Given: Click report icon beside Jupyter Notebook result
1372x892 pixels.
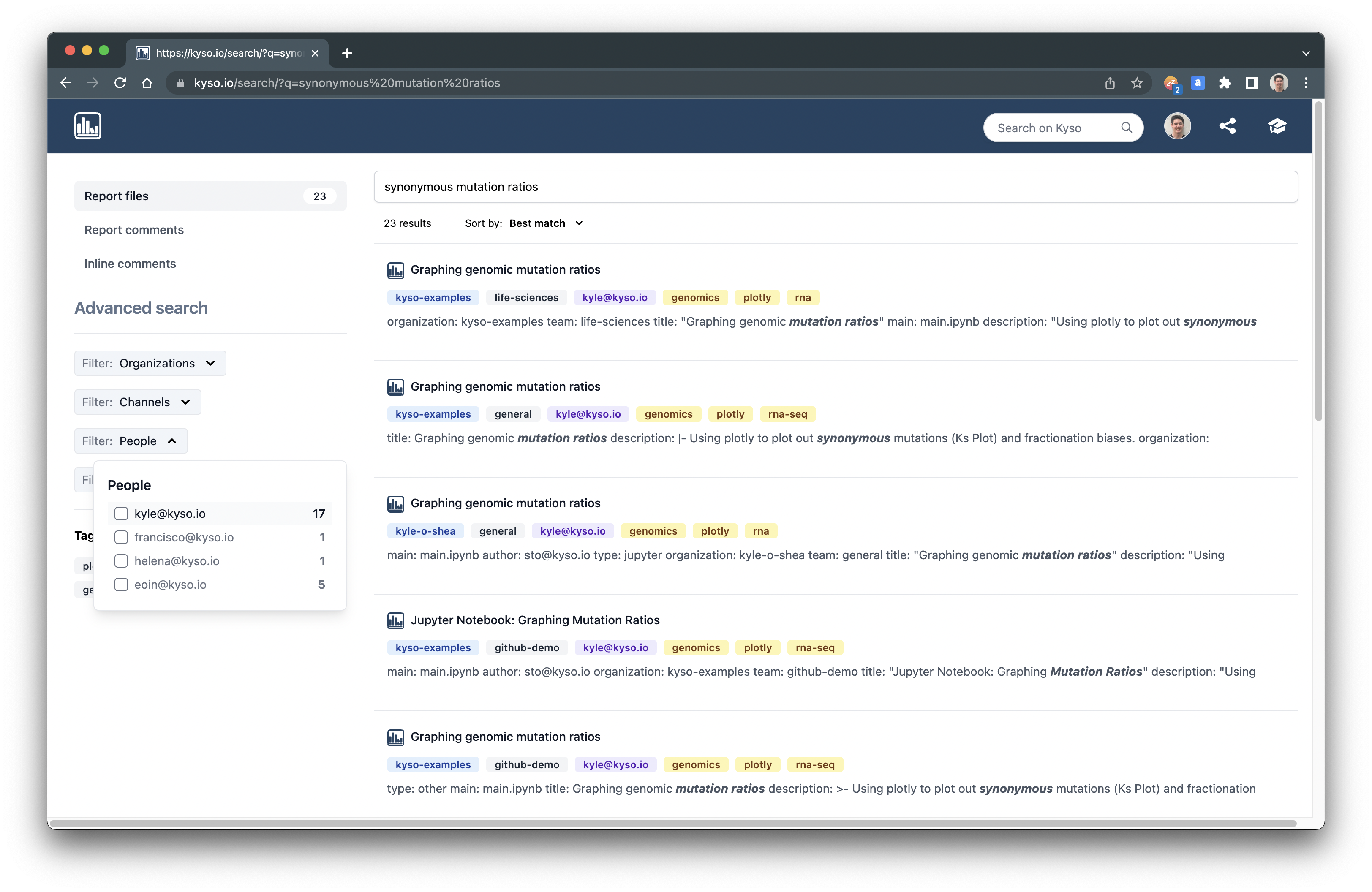Looking at the screenshot, I should point(395,620).
